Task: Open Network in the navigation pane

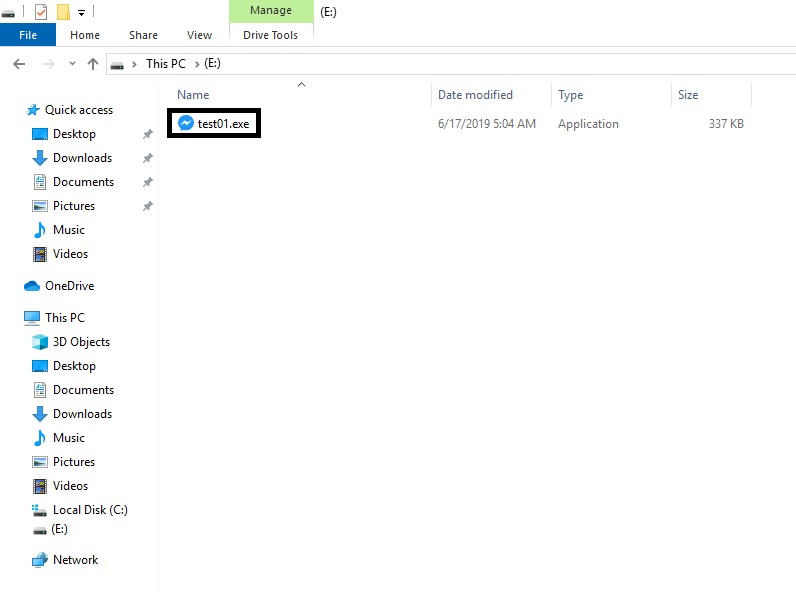Action: (75, 560)
